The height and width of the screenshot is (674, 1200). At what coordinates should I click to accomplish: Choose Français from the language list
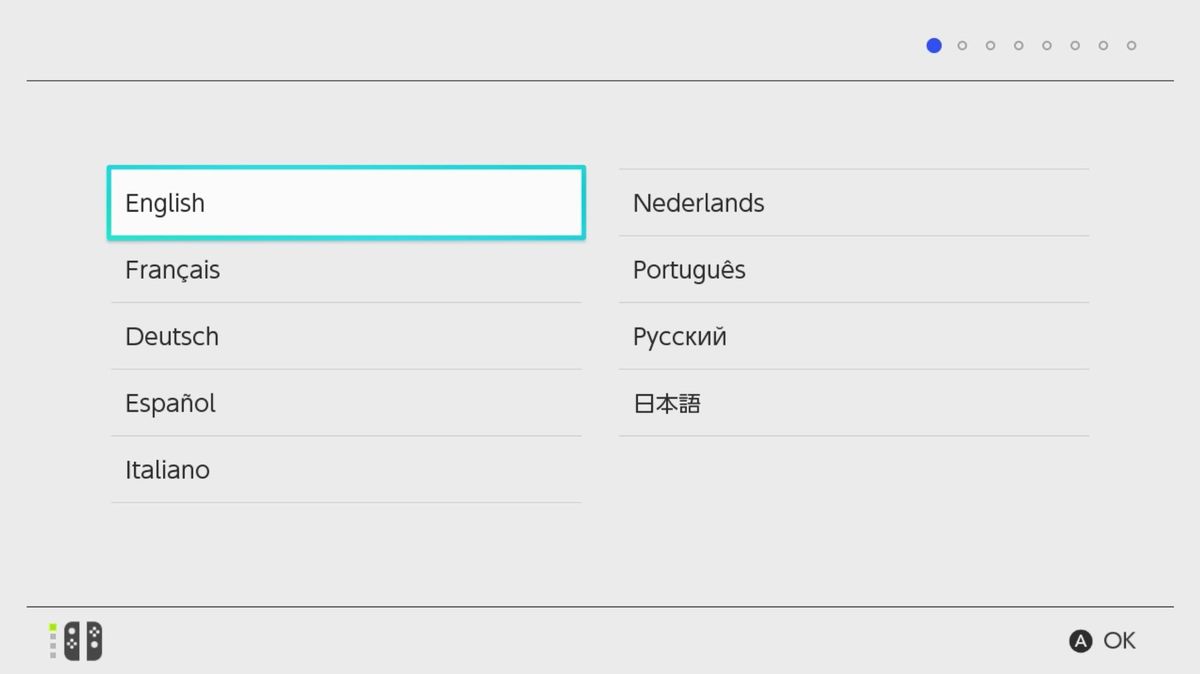coord(345,270)
